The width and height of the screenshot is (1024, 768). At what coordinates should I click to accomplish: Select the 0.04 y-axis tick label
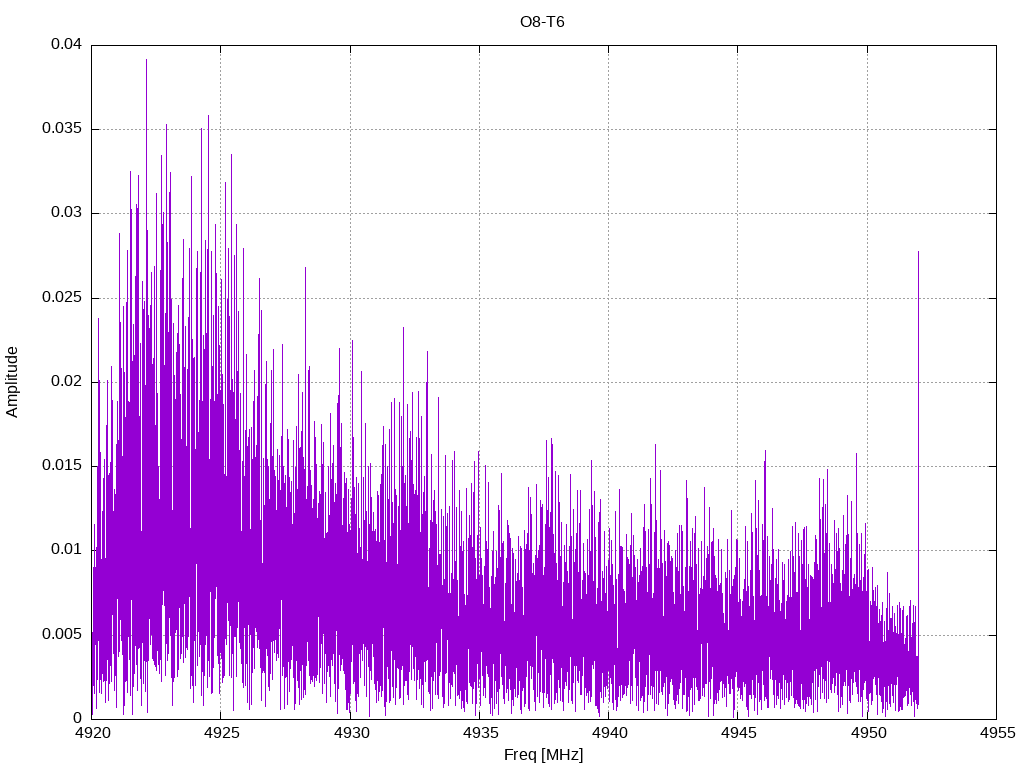[67, 45]
